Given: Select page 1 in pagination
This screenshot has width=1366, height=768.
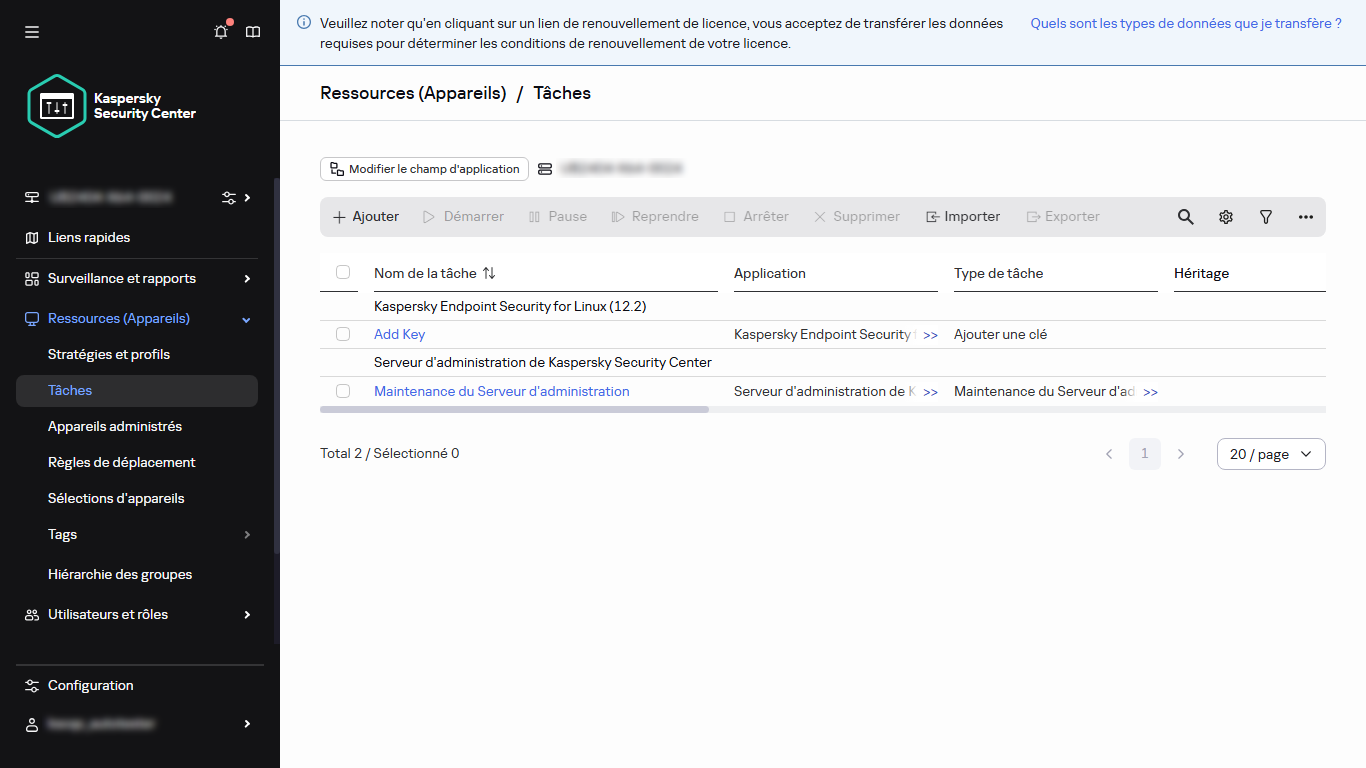Looking at the screenshot, I should [1145, 454].
